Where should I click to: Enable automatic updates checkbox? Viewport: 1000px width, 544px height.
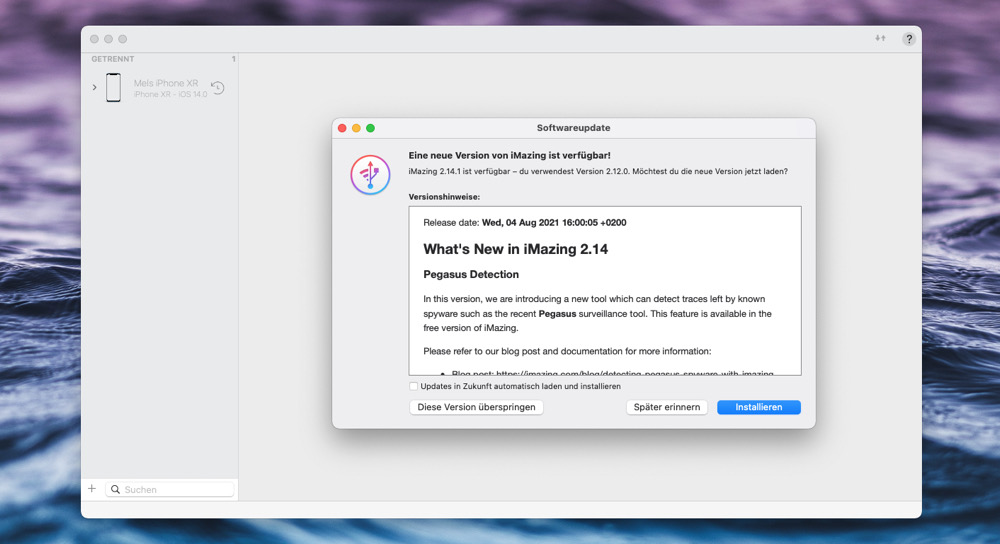tap(413, 386)
